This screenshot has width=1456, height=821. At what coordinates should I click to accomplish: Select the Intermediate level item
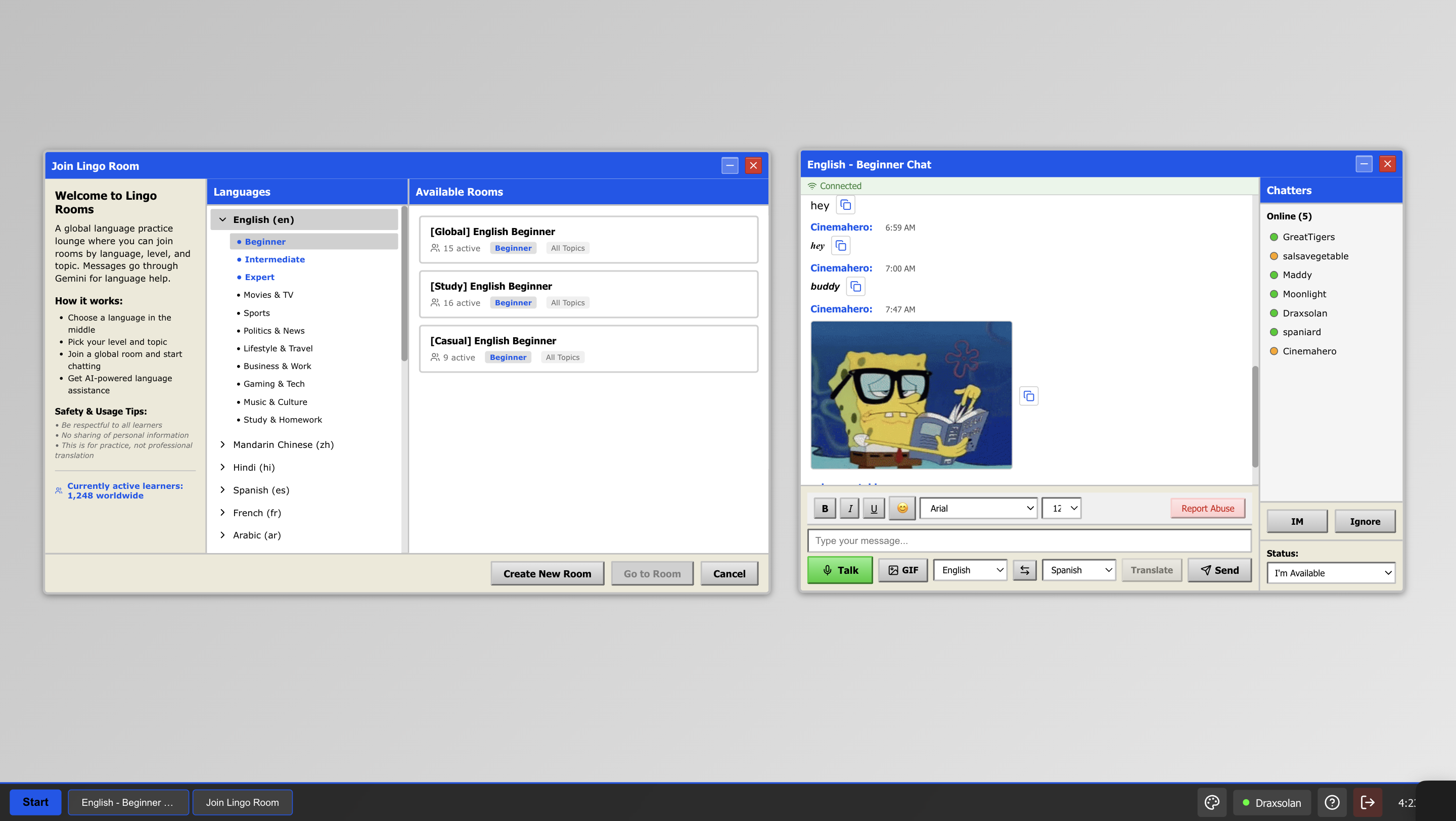tap(274, 259)
